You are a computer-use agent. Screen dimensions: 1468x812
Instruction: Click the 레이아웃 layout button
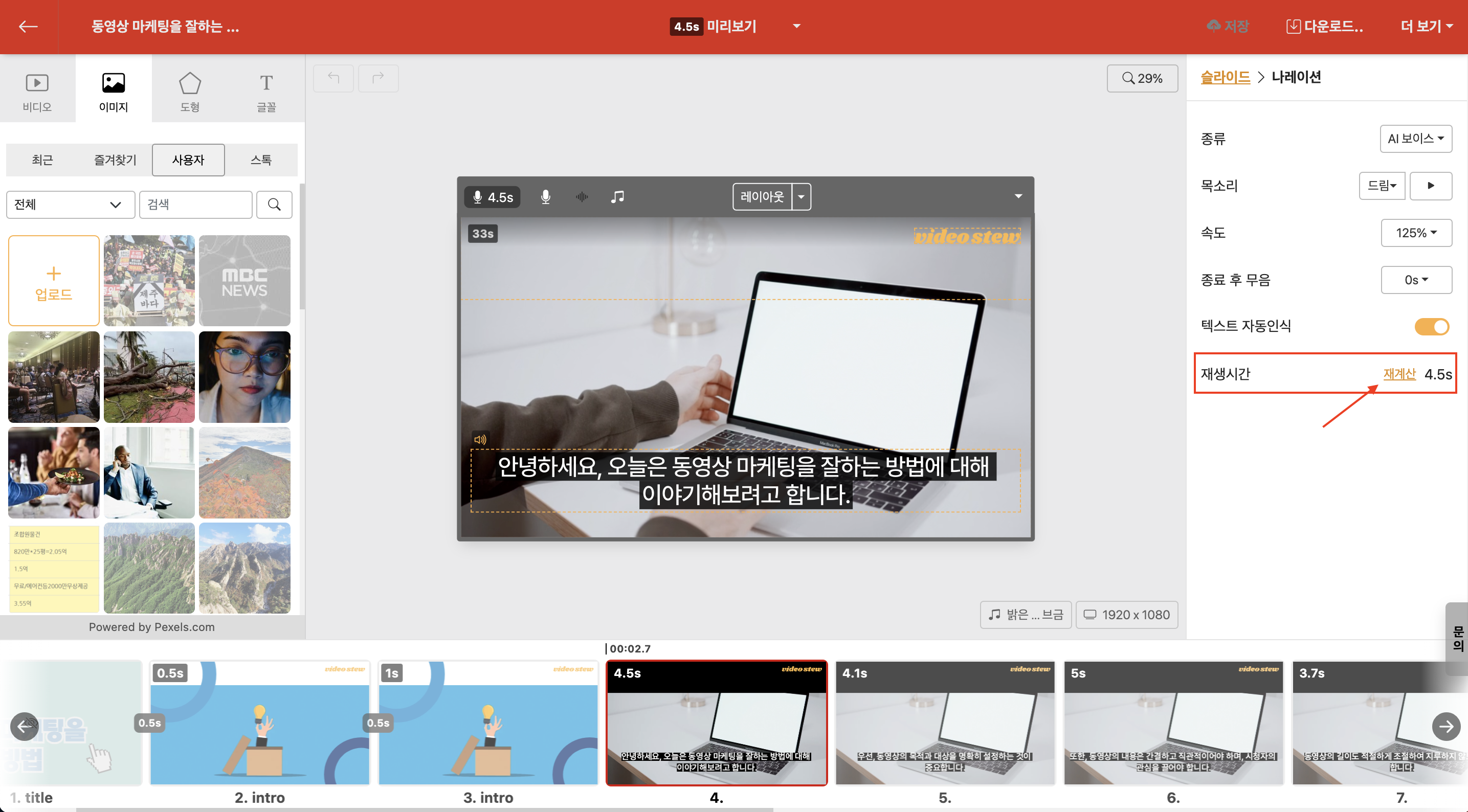click(763, 197)
